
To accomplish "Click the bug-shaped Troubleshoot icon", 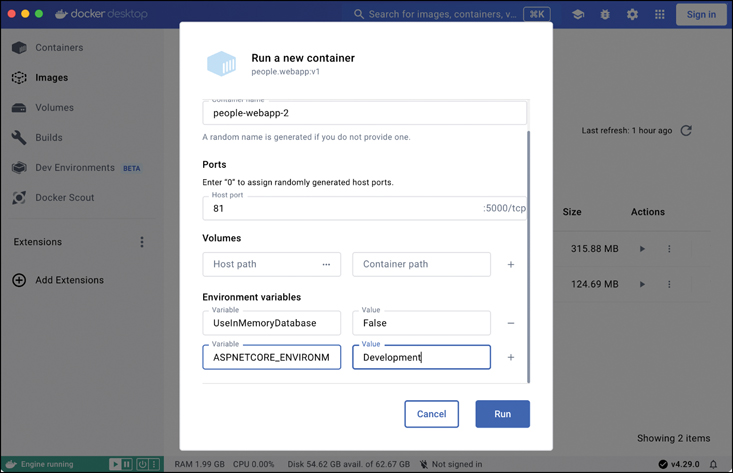I will [x=605, y=15].
